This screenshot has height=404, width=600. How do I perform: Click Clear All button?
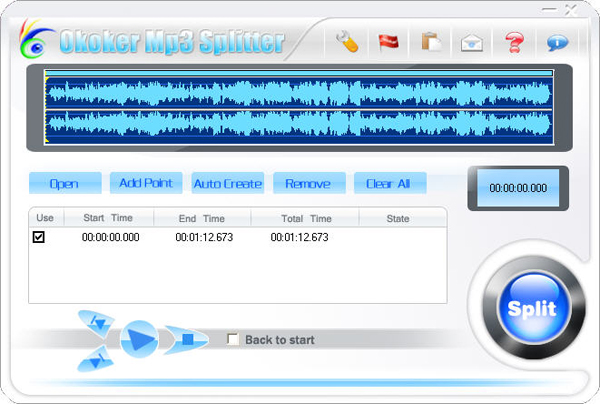[x=390, y=183]
